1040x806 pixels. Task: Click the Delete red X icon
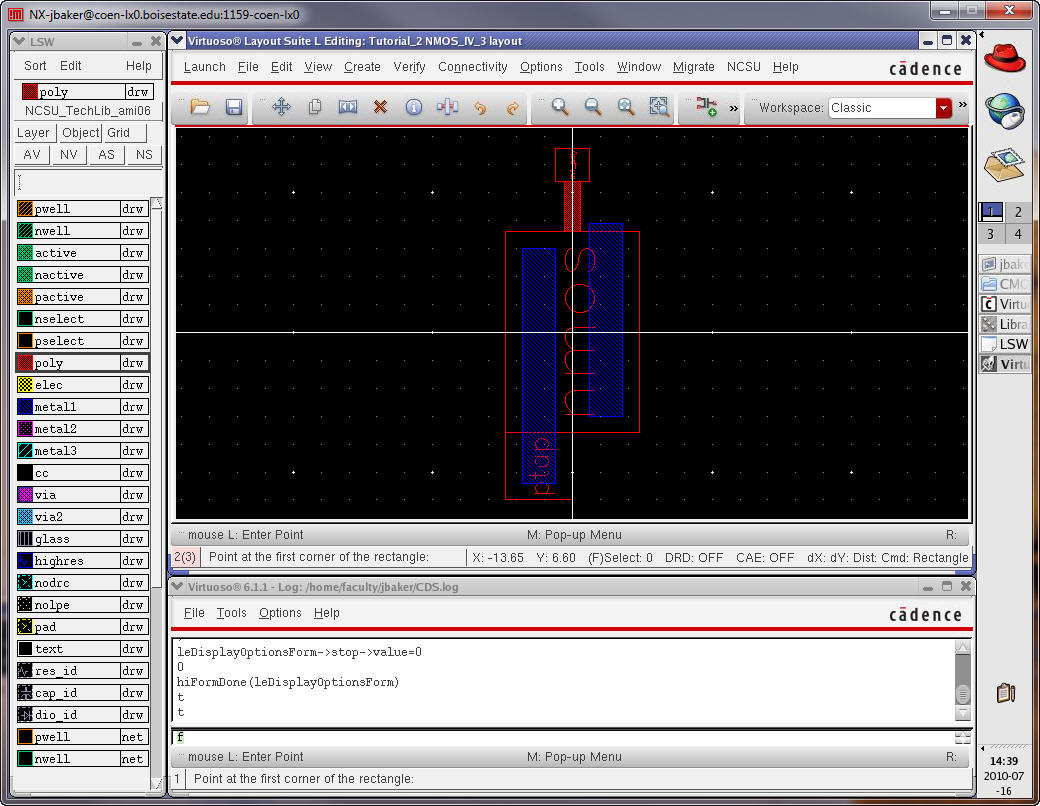[380, 107]
